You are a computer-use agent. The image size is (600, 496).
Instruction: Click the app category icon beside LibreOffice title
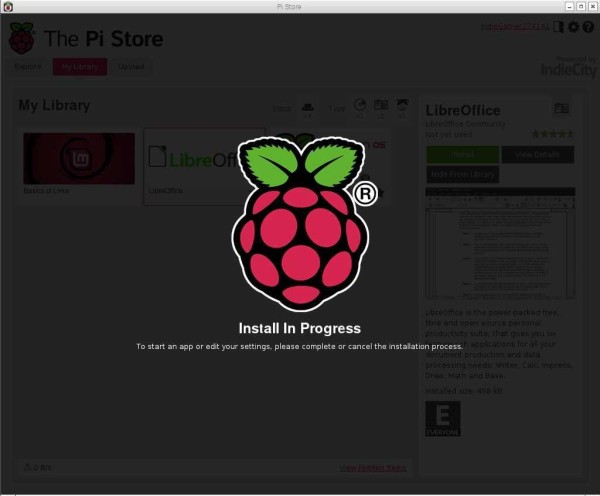coord(561,108)
